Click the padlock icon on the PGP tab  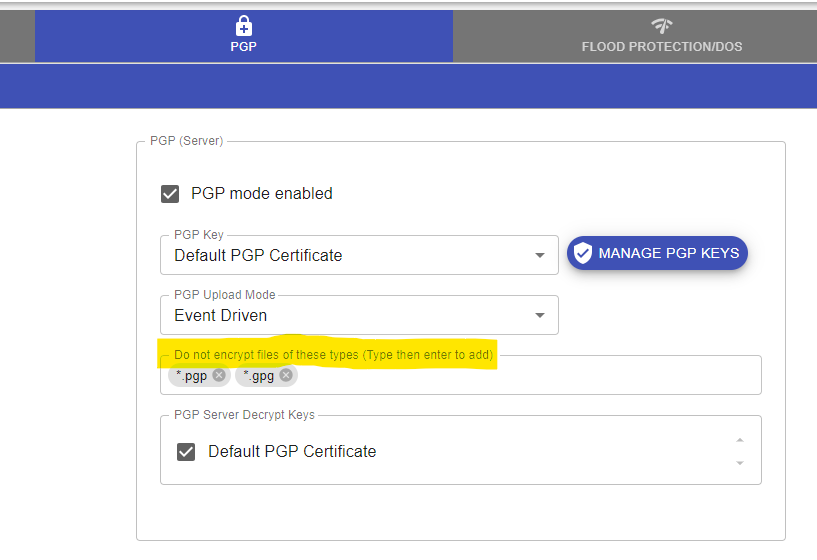point(243,27)
